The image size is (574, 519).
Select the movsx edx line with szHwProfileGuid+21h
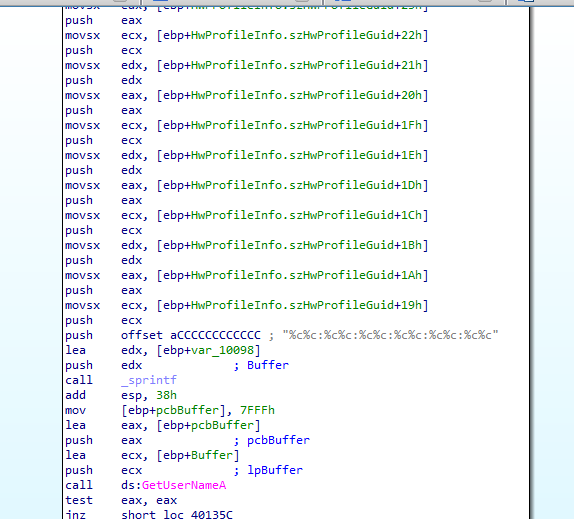[247, 66]
